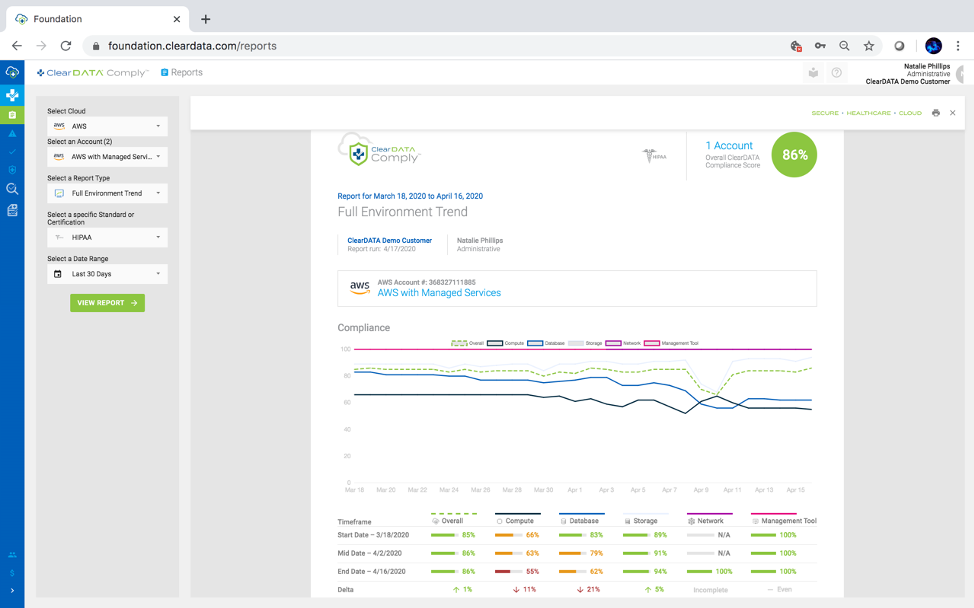This screenshot has height=608, width=974.
Task: Click the ClearDATA Comply header logo
Action: [x=93, y=73]
